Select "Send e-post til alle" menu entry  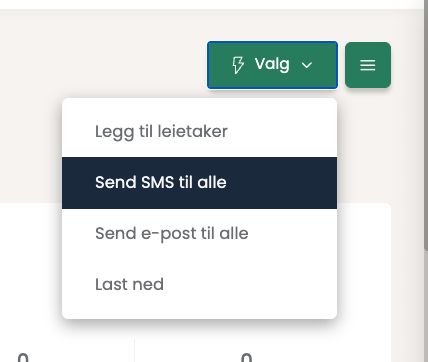click(x=199, y=234)
